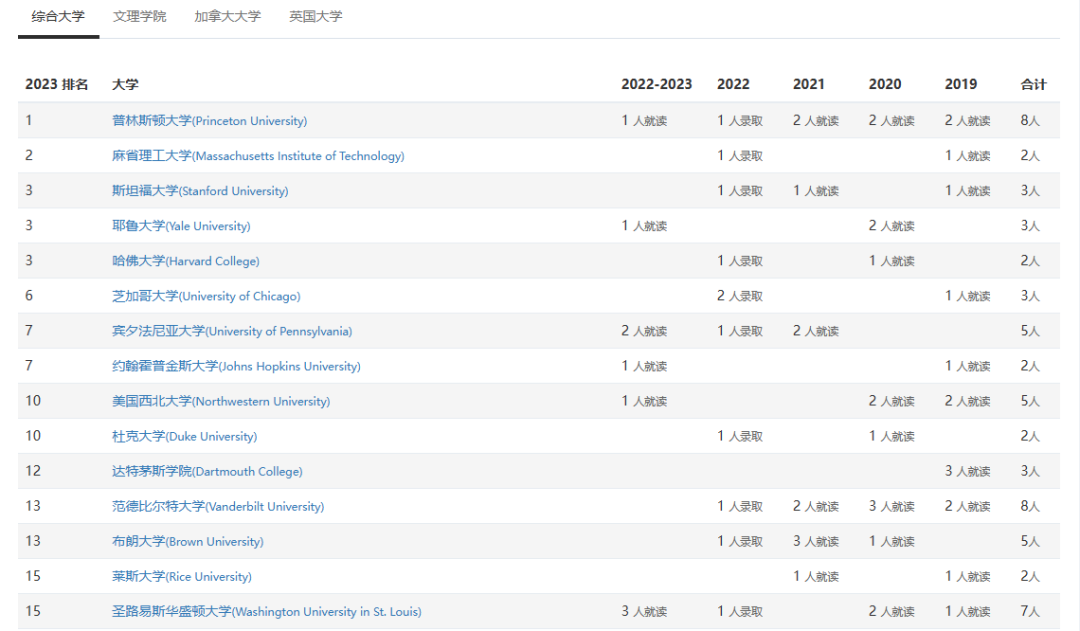The height and width of the screenshot is (631, 1080).
Task: Click Brown's 5人 total cell
Action: coord(1030,541)
